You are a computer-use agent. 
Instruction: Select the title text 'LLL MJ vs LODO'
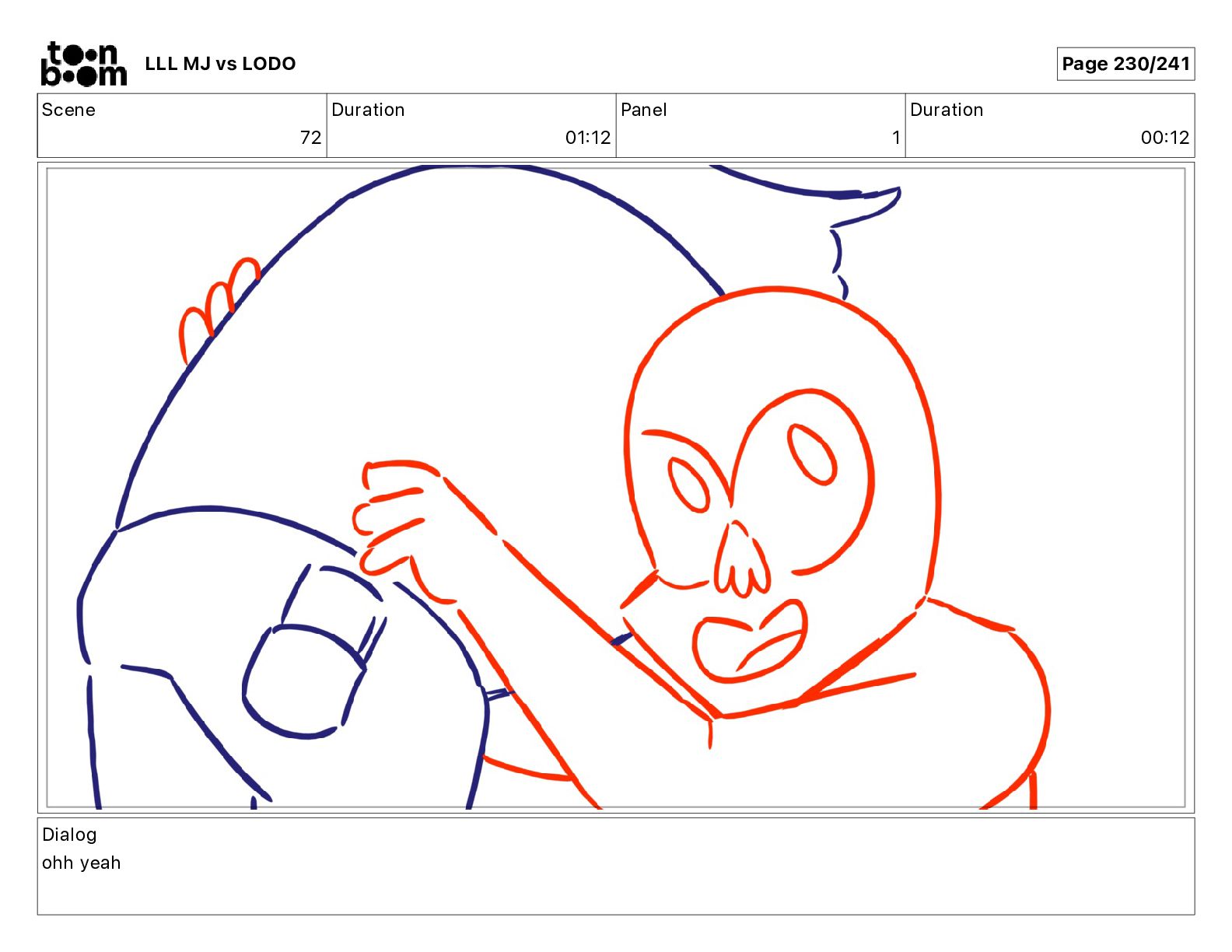click(x=220, y=64)
